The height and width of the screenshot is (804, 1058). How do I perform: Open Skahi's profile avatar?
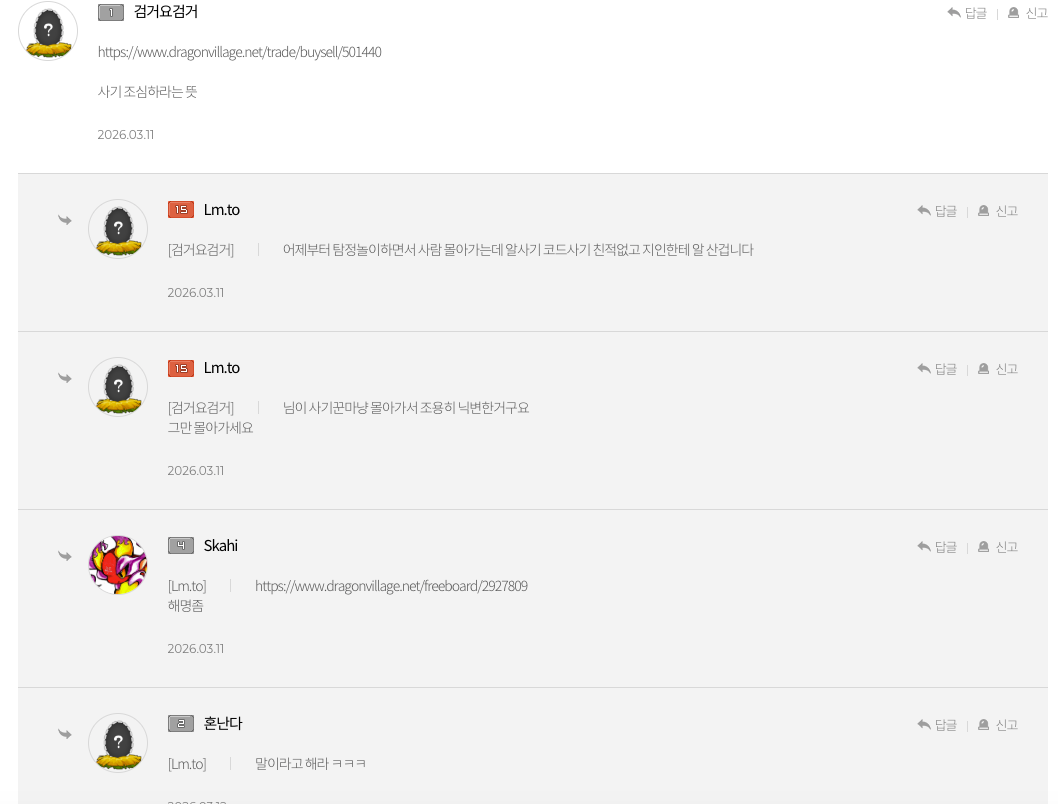pos(118,565)
